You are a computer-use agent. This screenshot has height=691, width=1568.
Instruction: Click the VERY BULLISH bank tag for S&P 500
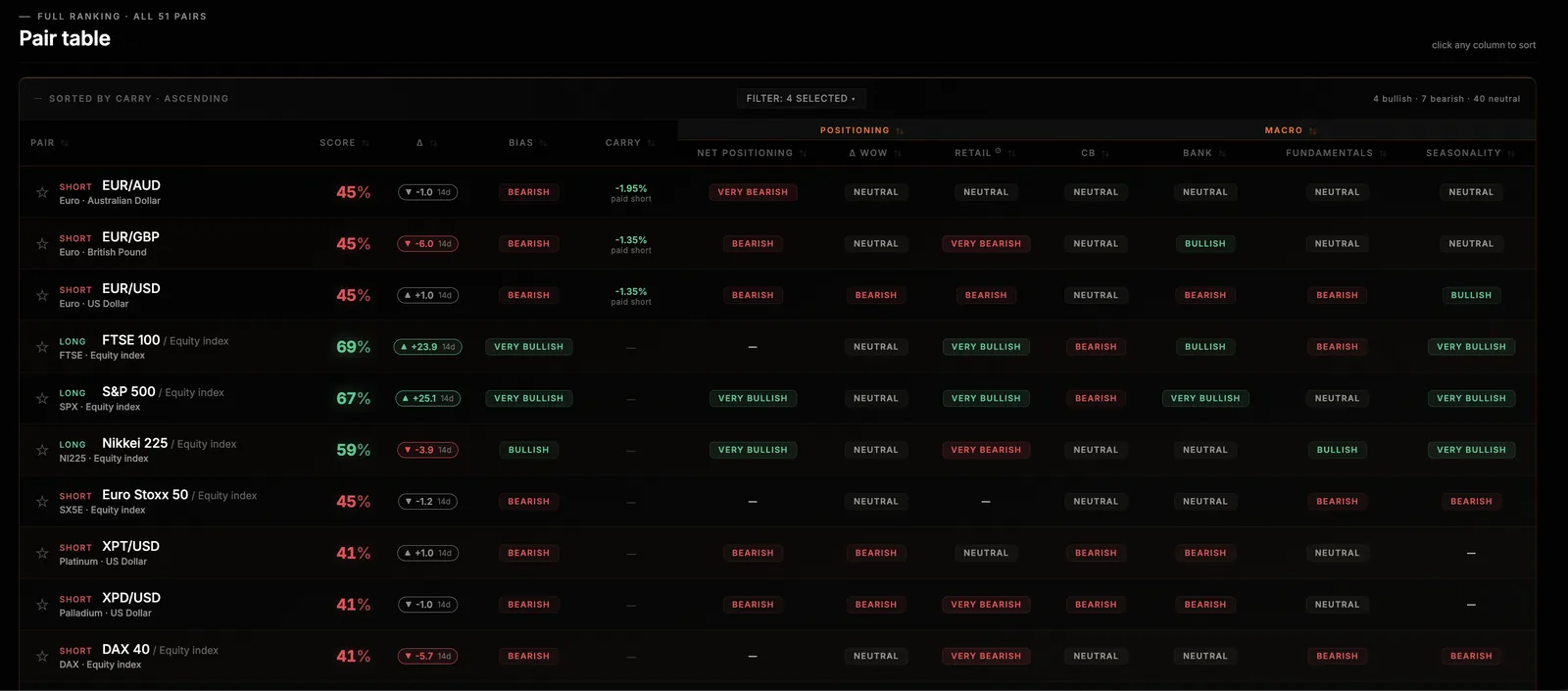pyautogui.click(x=1204, y=398)
